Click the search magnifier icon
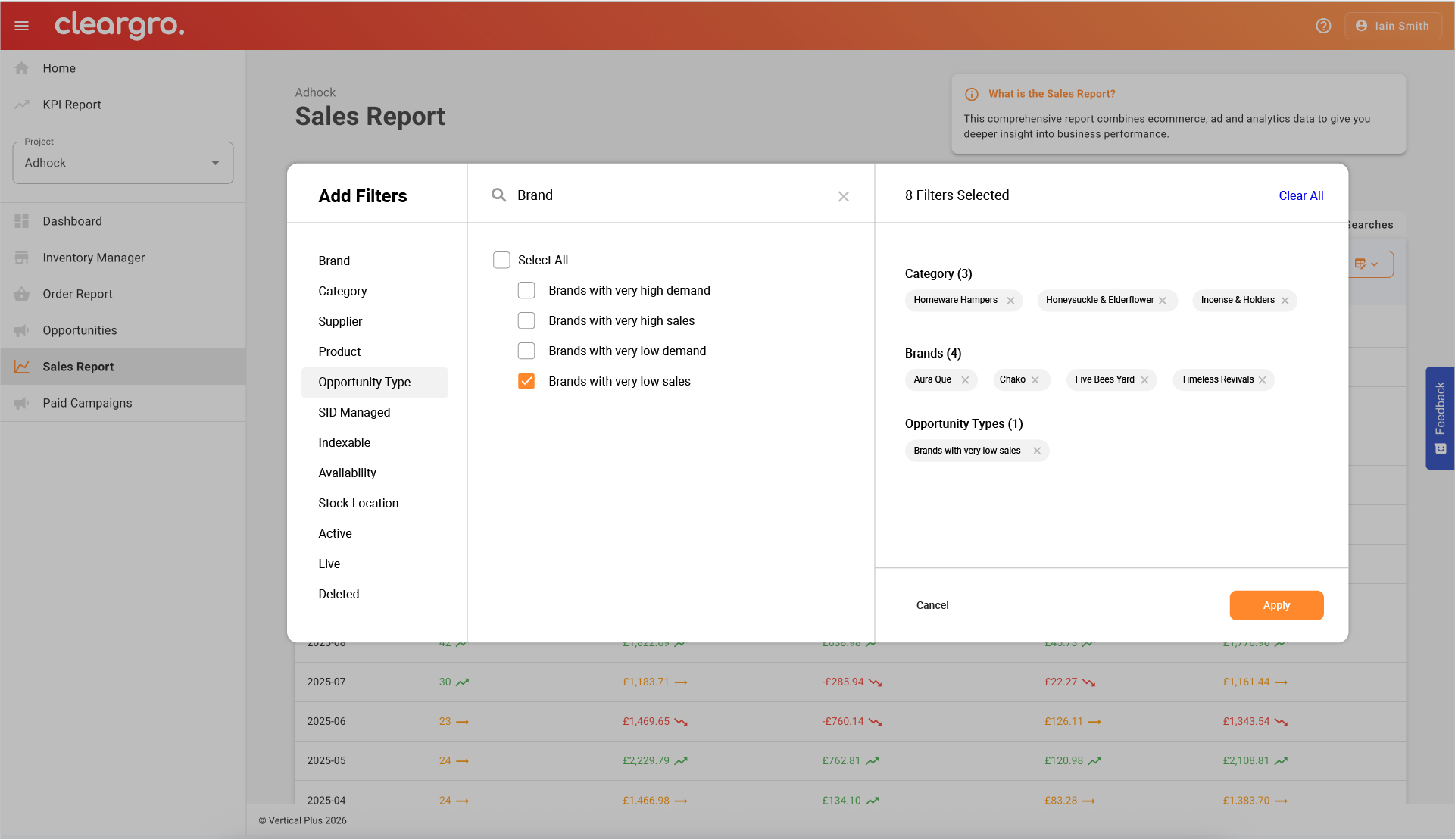Viewport: 1455px width, 840px height. point(498,195)
